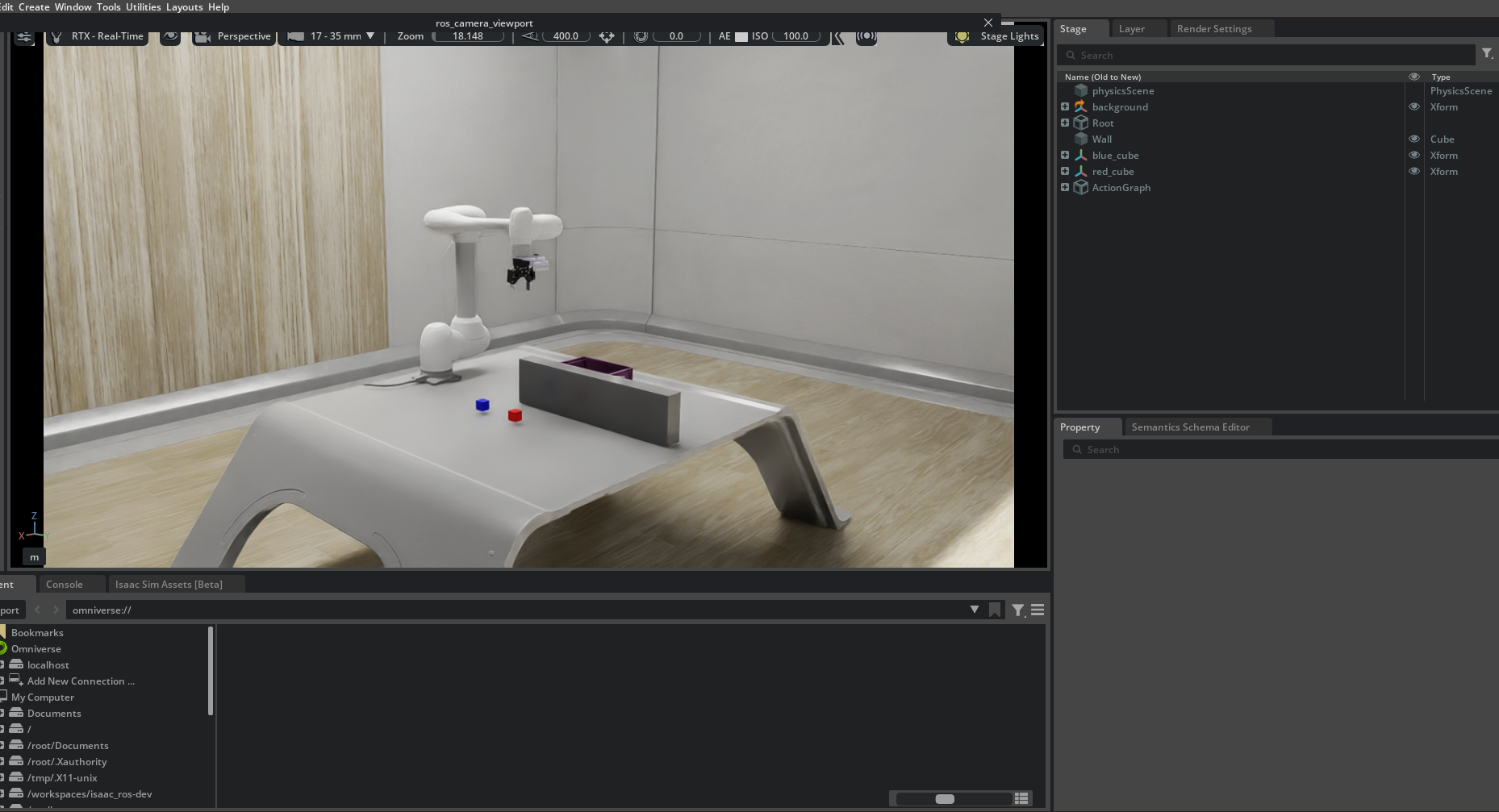Open the Layouts menu
The height and width of the screenshot is (812, 1499).
[184, 6]
